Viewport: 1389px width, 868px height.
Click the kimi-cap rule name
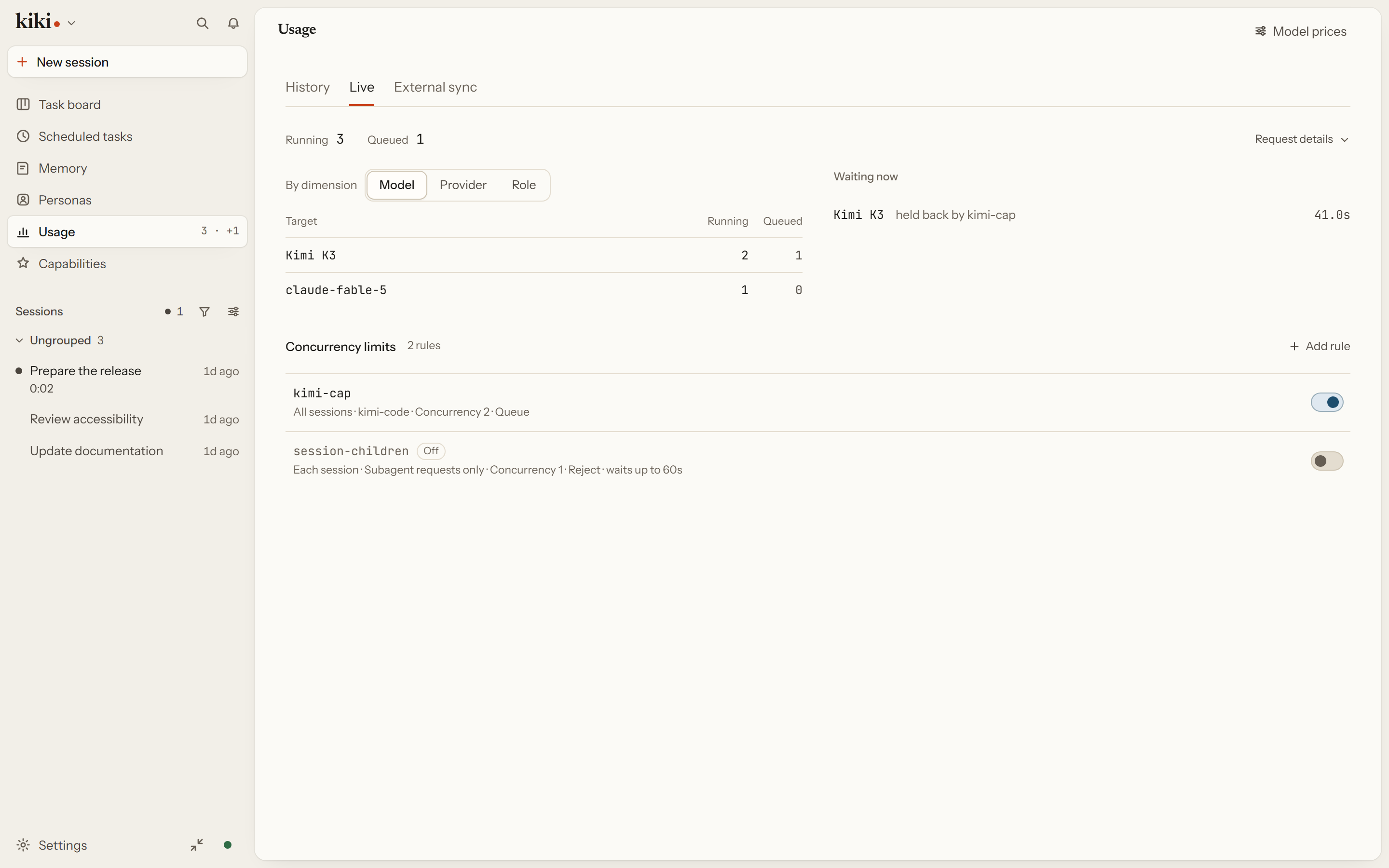point(322,393)
